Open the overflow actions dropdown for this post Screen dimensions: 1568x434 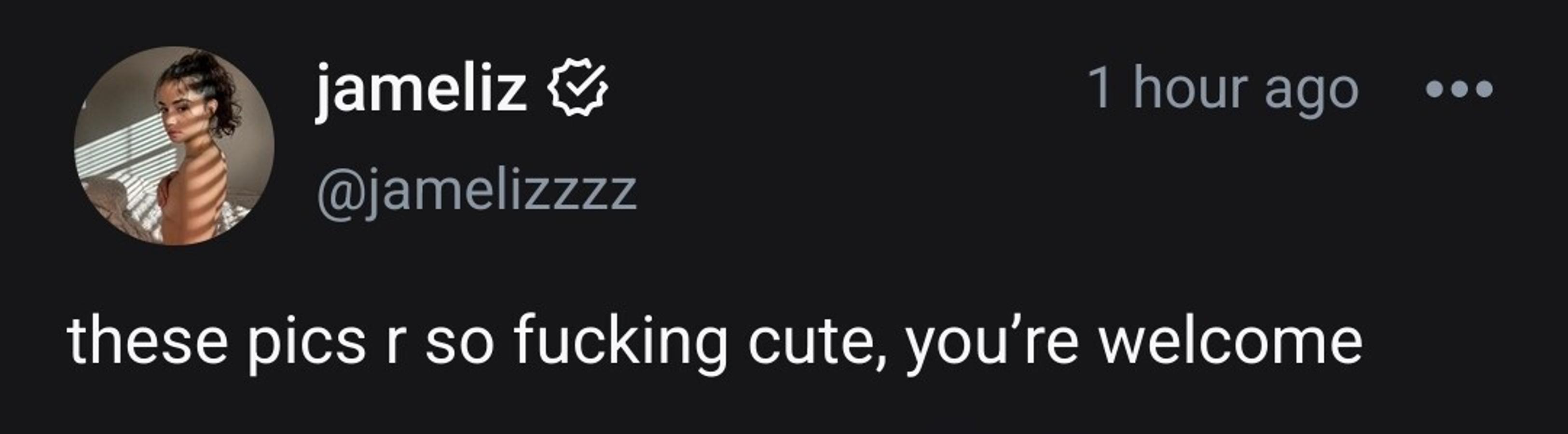click(x=1459, y=90)
